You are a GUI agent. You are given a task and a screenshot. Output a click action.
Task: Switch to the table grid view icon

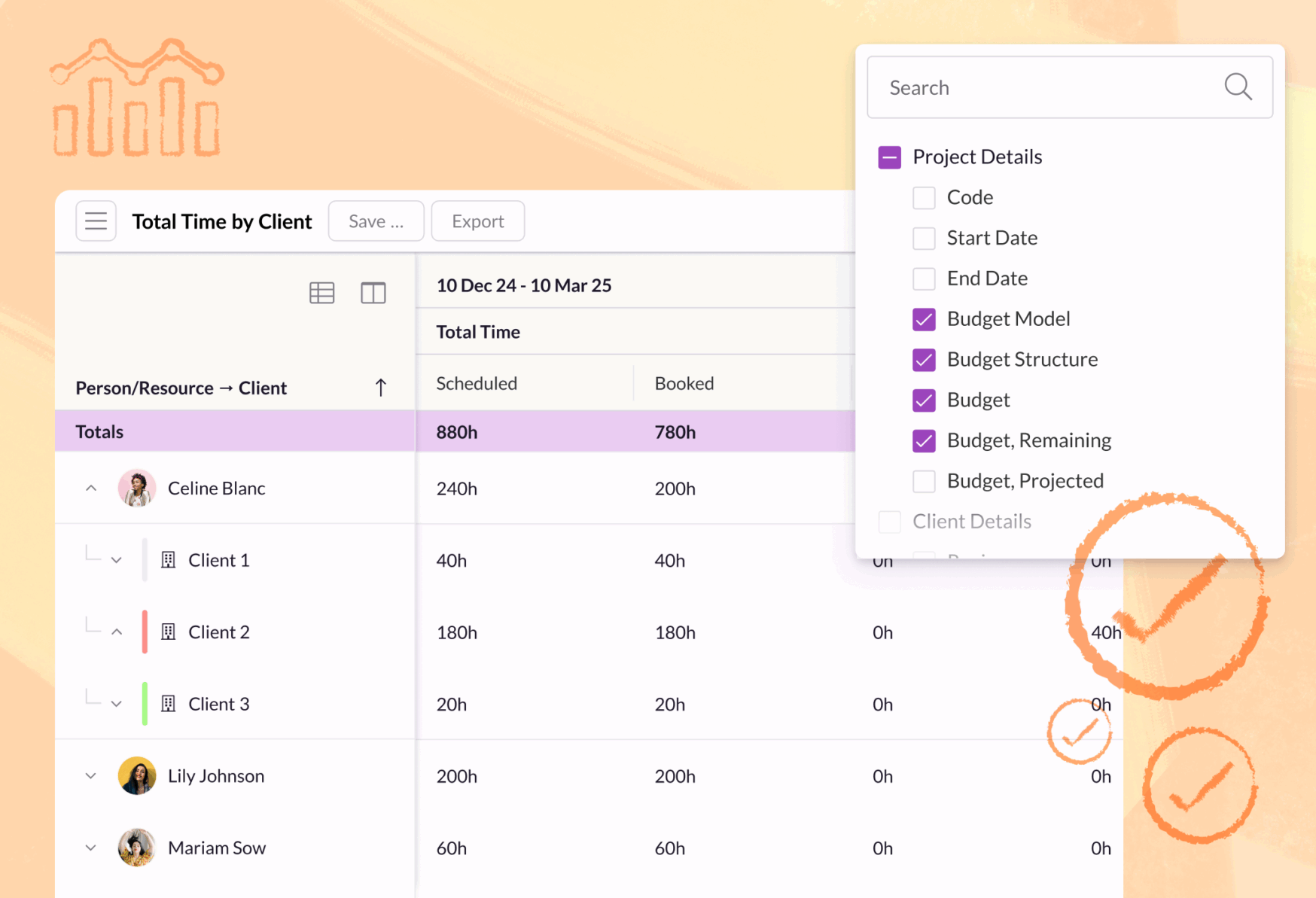pos(321,293)
